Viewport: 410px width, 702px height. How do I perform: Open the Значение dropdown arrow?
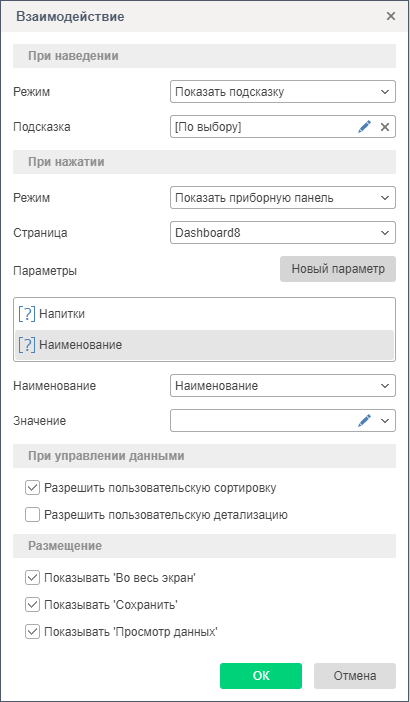pyautogui.click(x=384, y=421)
